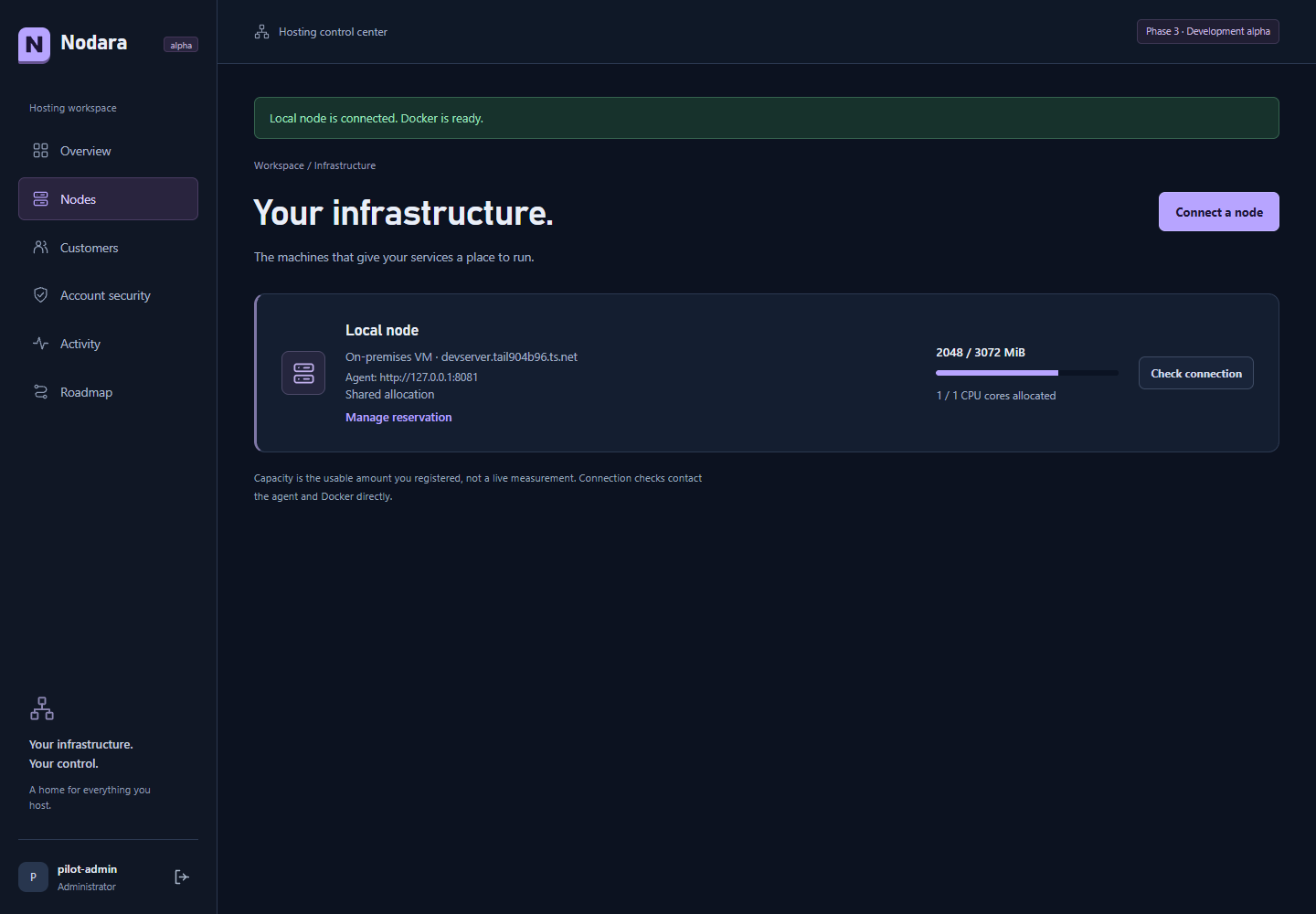
Task: Click the 'Hosting workspace' sidebar label
Action: (x=73, y=108)
